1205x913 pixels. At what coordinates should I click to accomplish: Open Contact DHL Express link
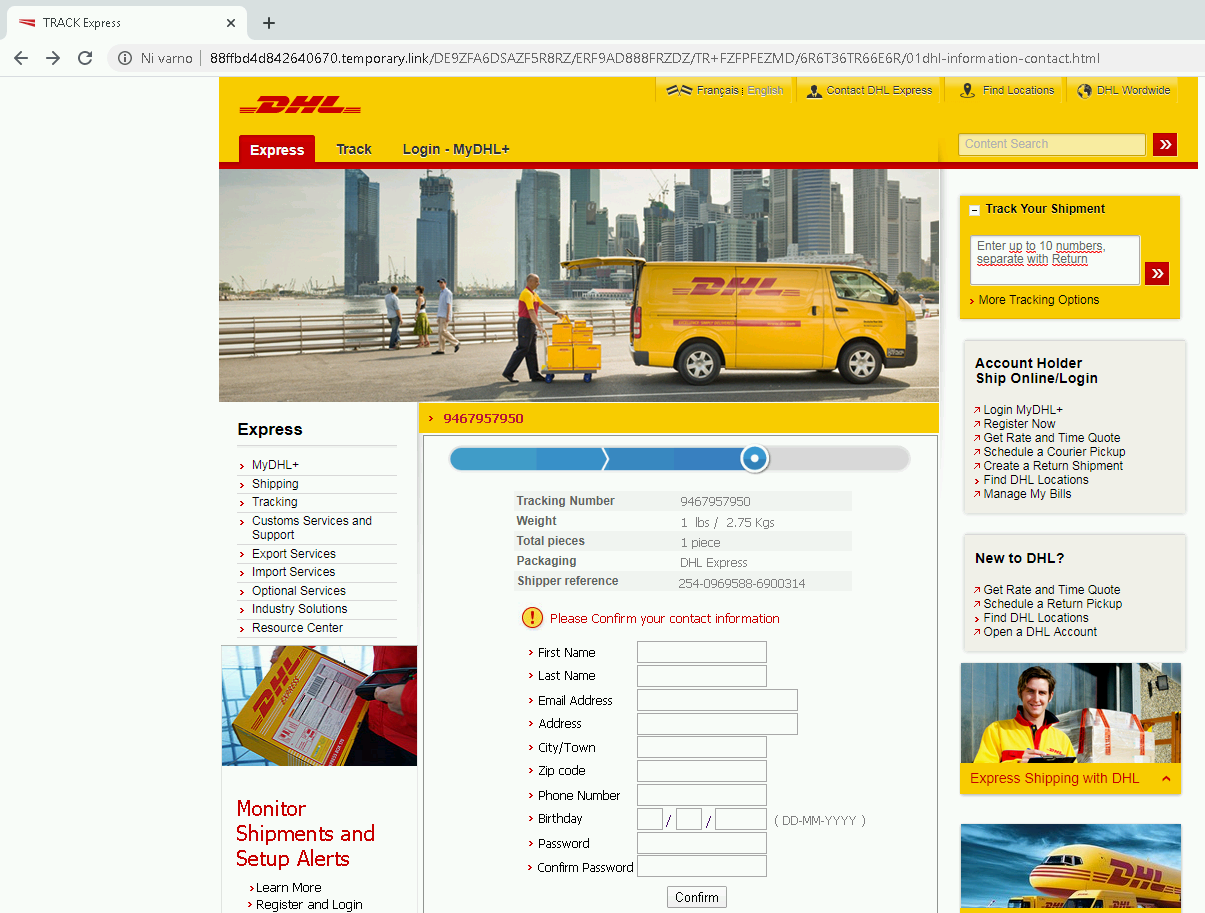pyautogui.click(x=879, y=90)
